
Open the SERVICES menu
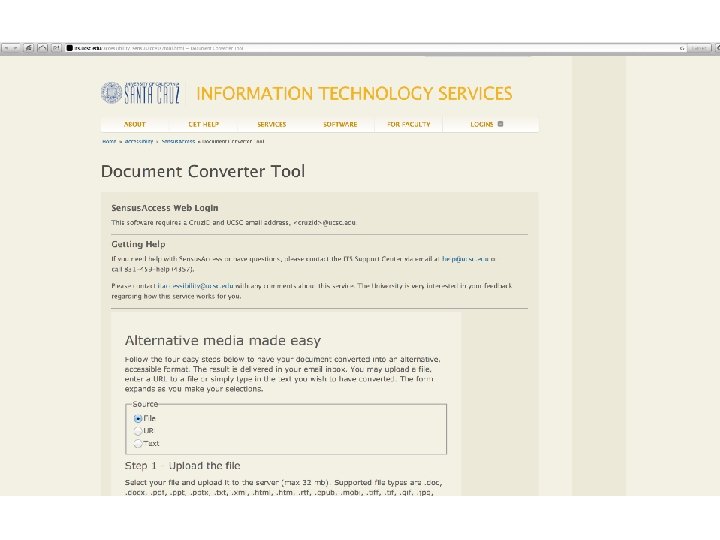point(271,124)
